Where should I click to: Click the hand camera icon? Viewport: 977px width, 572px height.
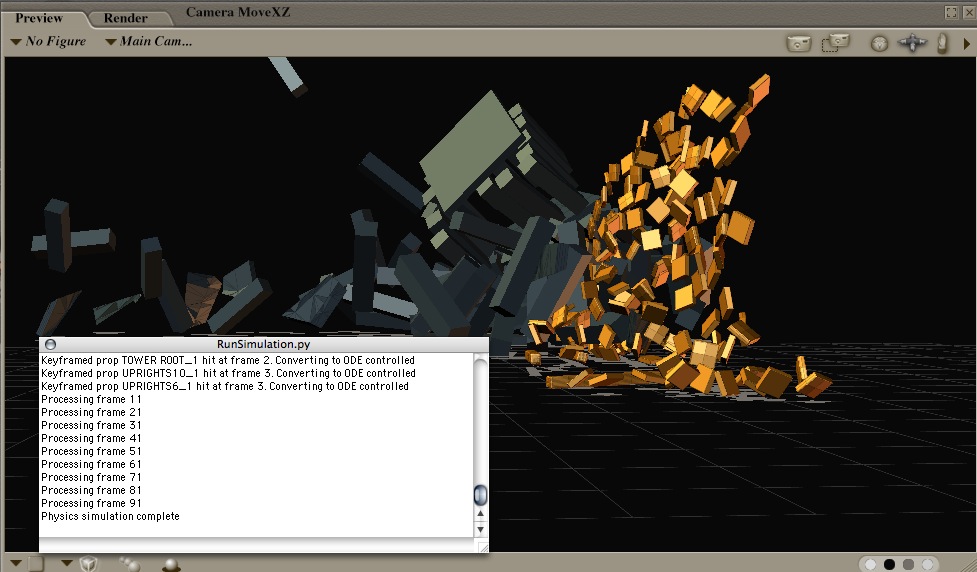click(x=943, y=43)
